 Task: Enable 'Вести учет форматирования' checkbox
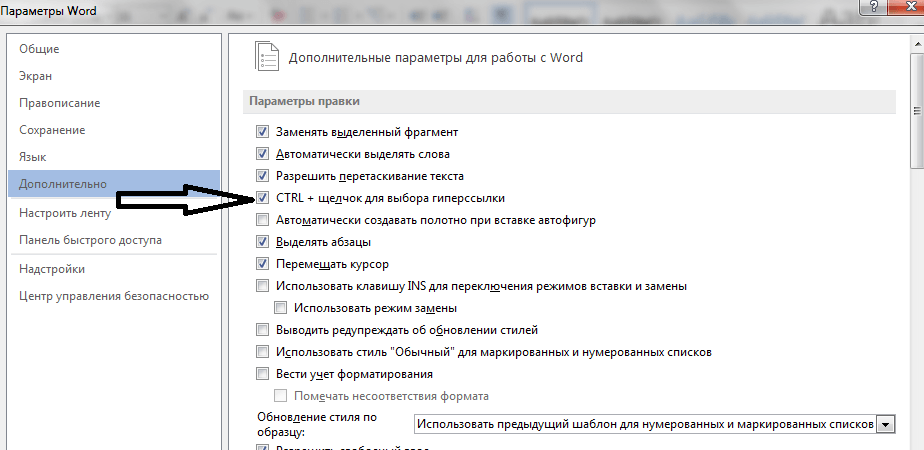click(x=263, y=374)
